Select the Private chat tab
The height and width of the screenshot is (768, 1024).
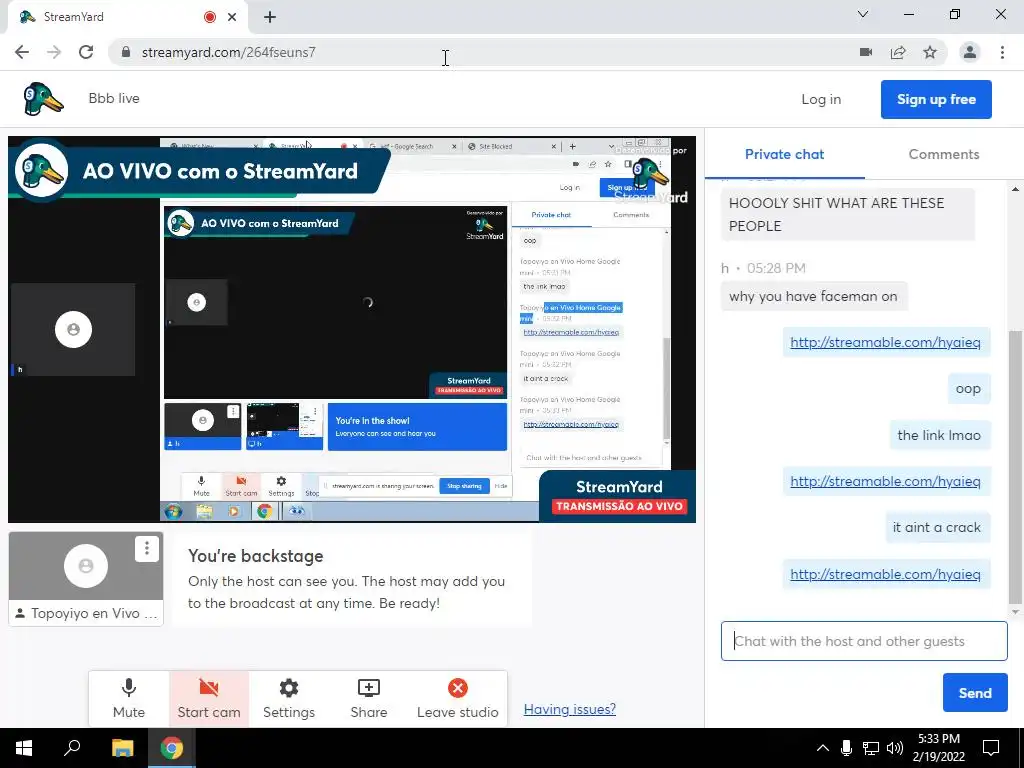point(784,154)
